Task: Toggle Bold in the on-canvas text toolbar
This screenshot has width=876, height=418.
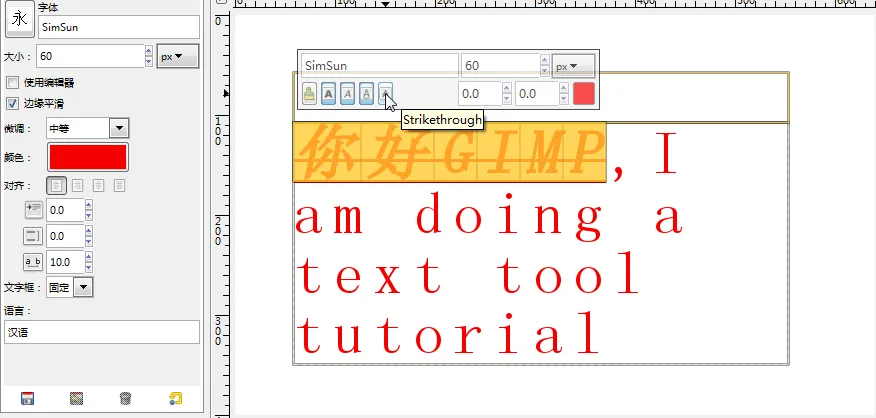Action: click(328, 94)
